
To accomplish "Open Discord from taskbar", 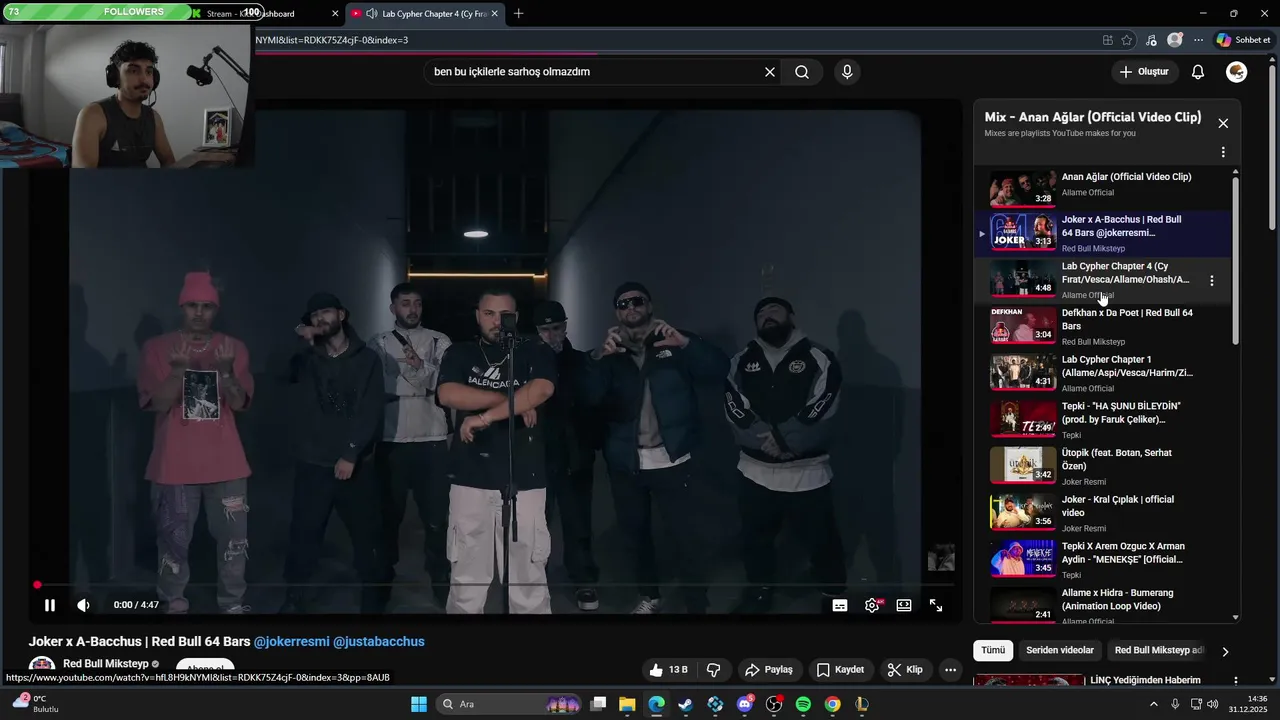I will point(744,704).
